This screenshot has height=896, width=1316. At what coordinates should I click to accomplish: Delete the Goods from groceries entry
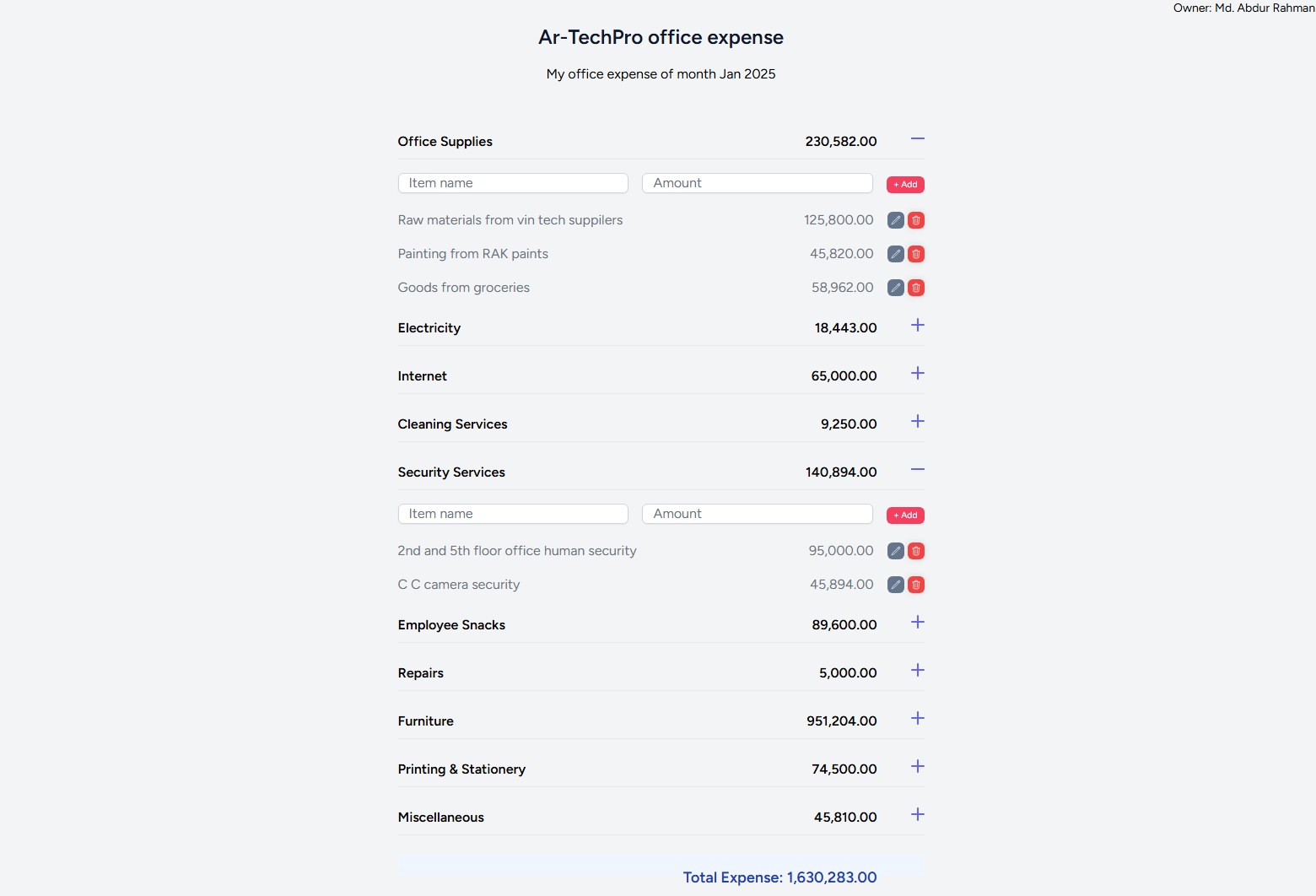coord(916,288)
